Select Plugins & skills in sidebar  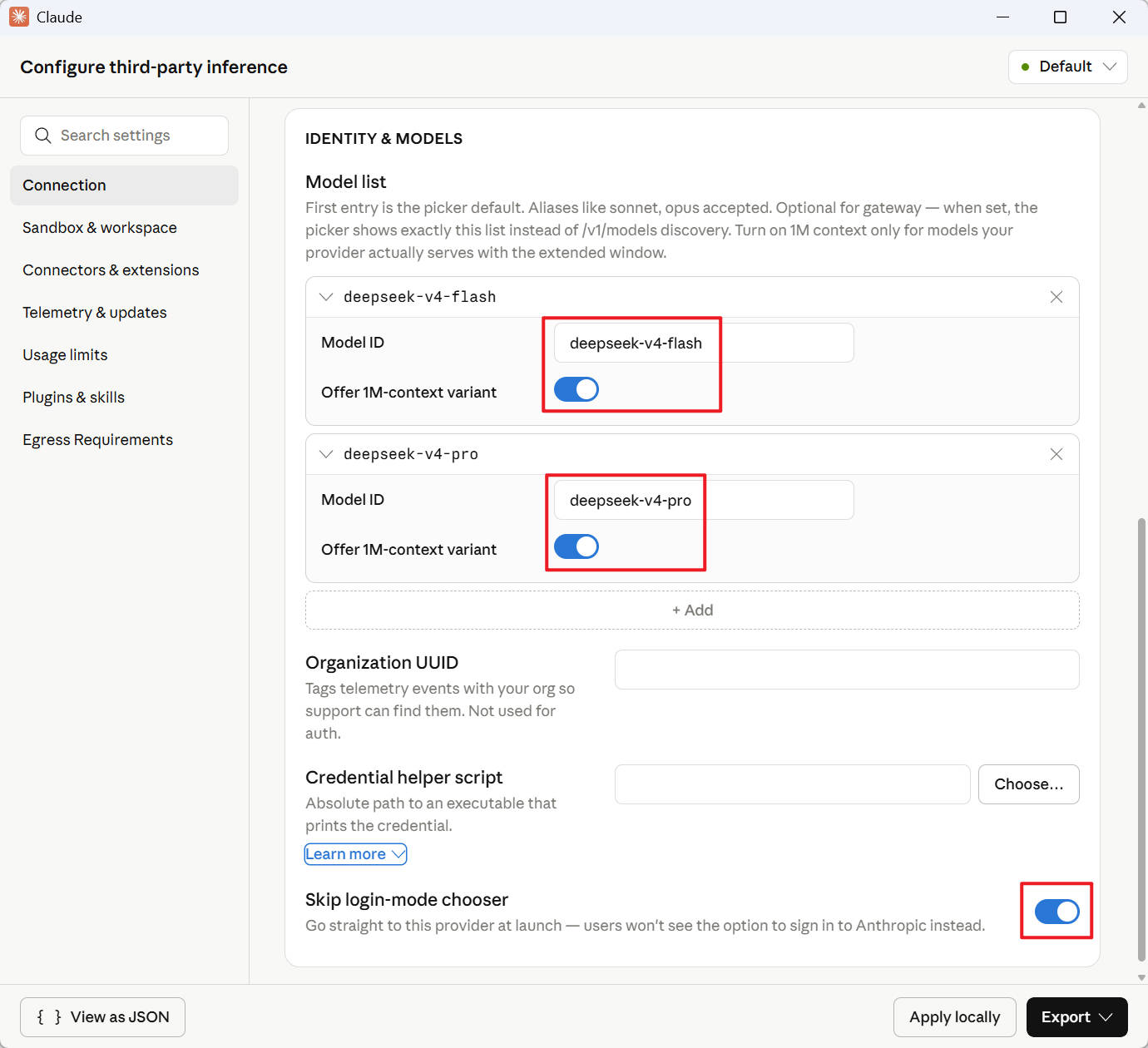point(74,398)
